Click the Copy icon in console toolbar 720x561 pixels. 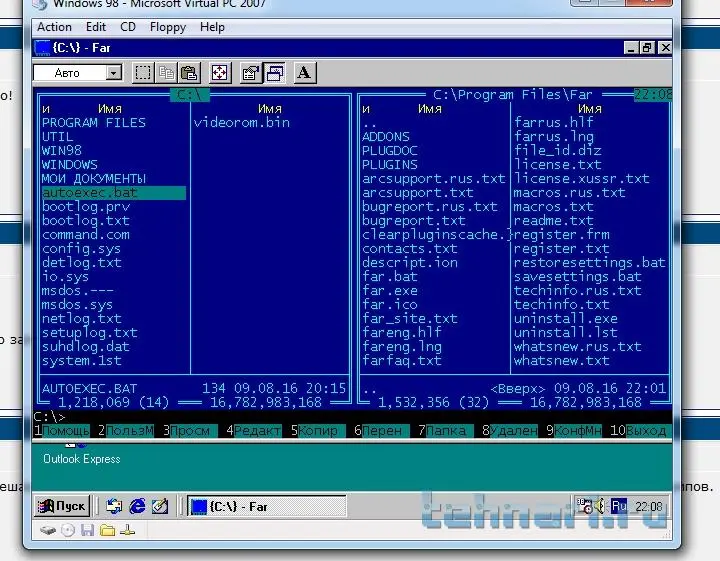pyautogui.click(x=166, y=73)
